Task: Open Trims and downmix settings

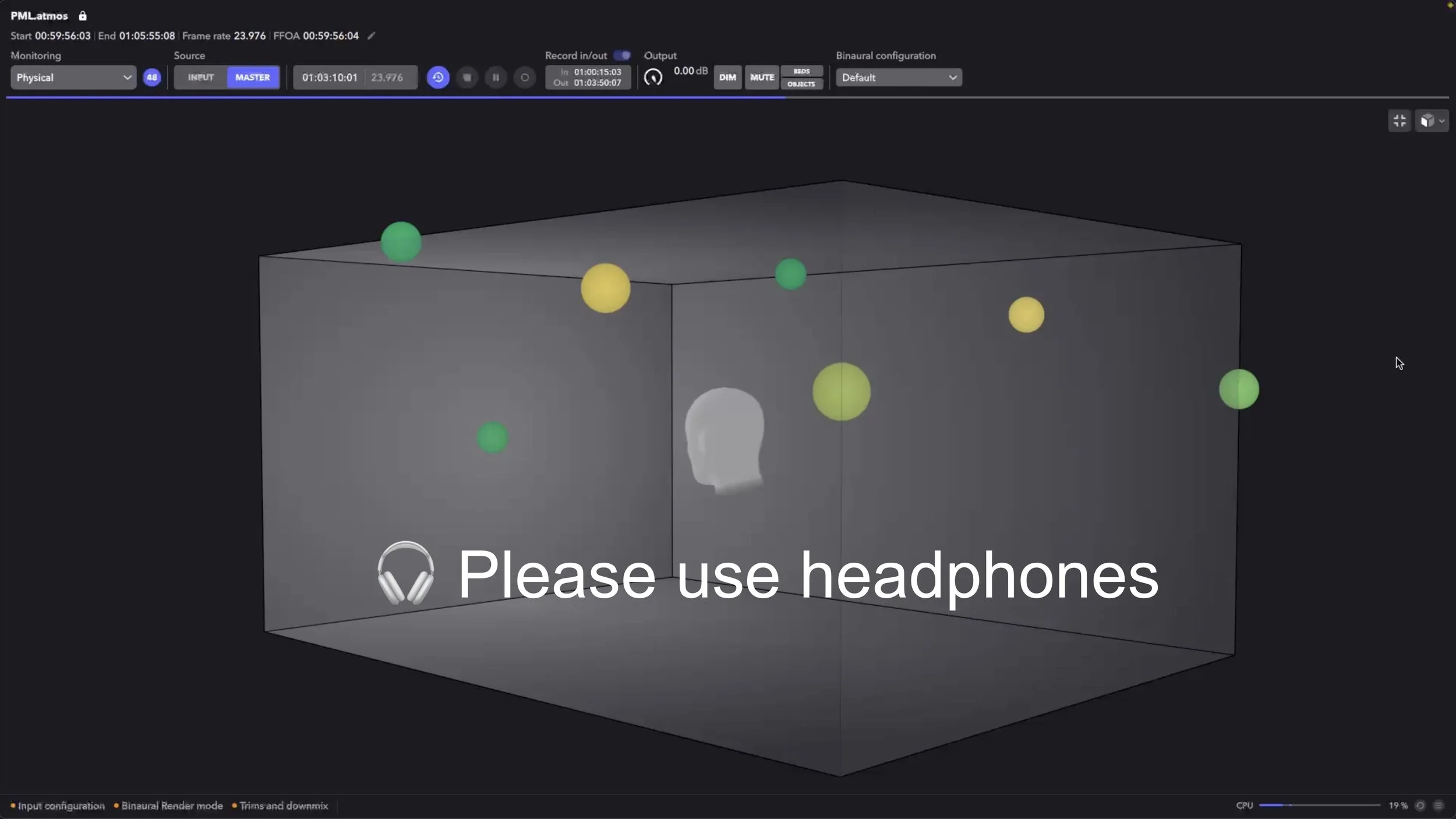Action: pos(284,806)
